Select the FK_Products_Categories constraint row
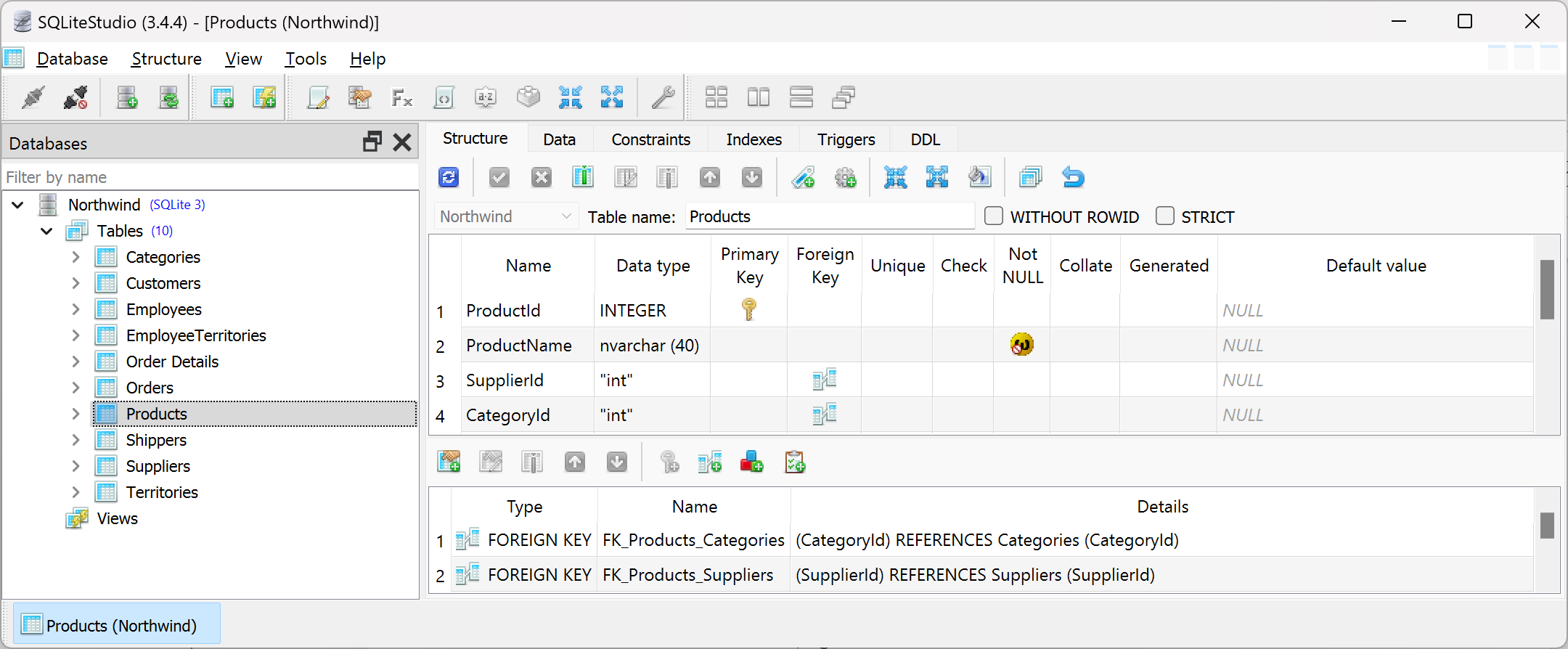Viewport: 1568px width, 649px height. pos(981,540)
